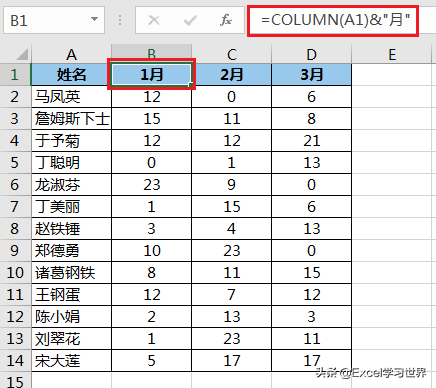Select row 11 header
This screenshot has height=388, width=436.
pyautogui.click(x=15, y=295)
